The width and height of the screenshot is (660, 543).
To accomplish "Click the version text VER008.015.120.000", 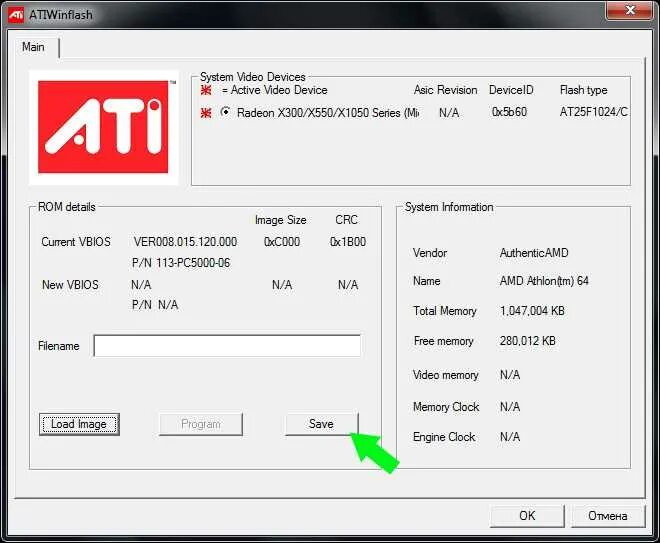I will [185, 242].
